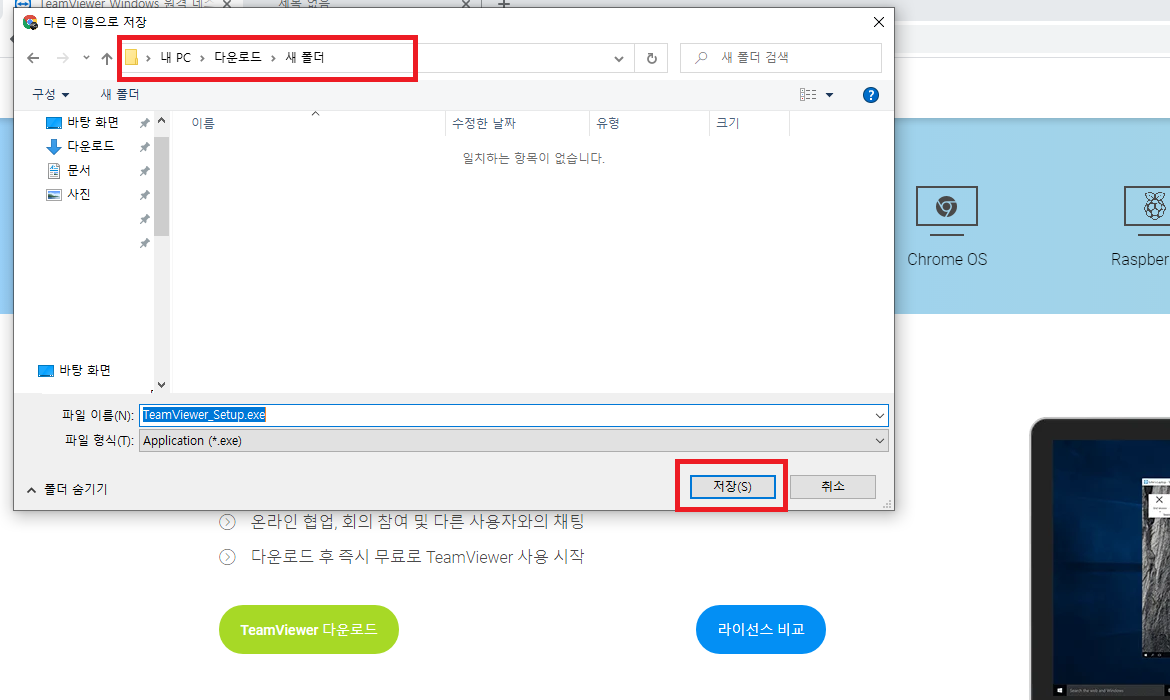Click 저장(S) to save the file
Image resolution: width=1170 pixels, height=700 pixels.
(x=732, y=487)
